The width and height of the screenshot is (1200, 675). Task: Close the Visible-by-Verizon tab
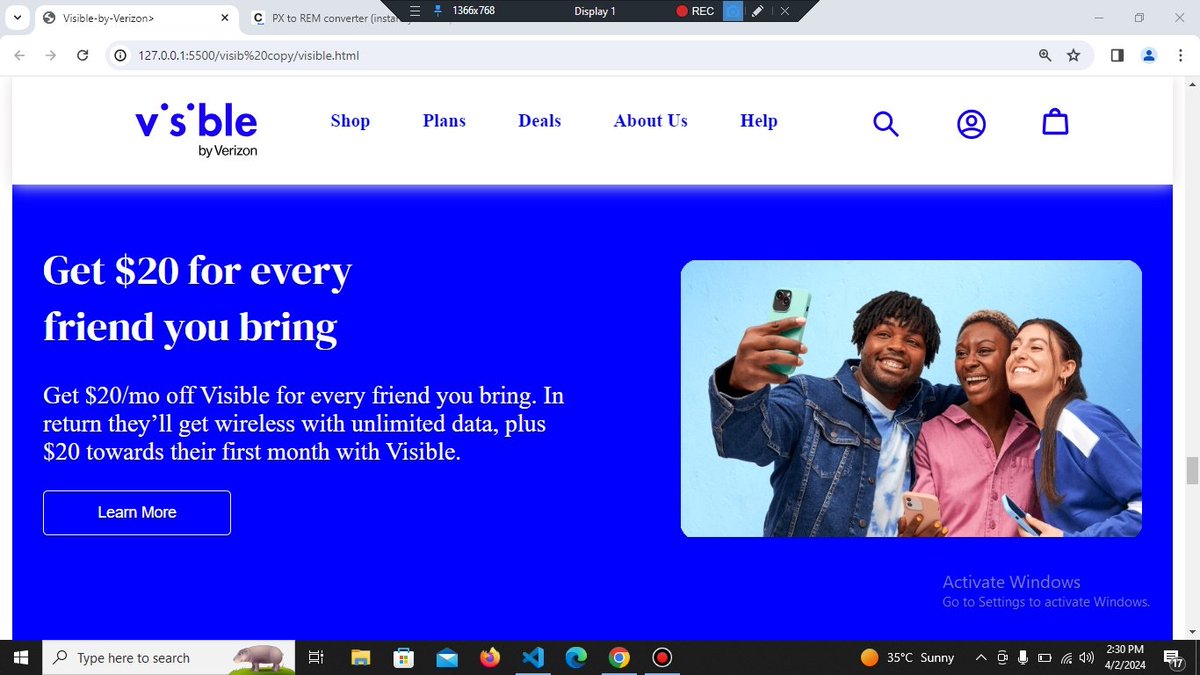point(225,18)
